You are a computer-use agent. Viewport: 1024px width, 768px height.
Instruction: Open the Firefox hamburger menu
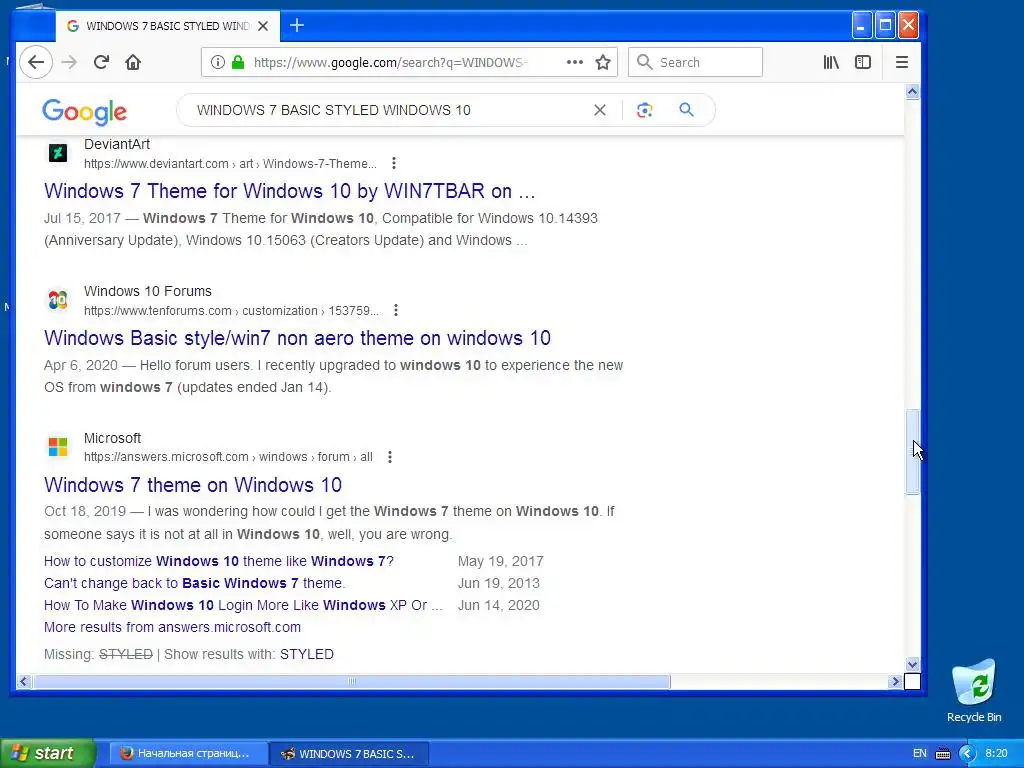[902, 62]
